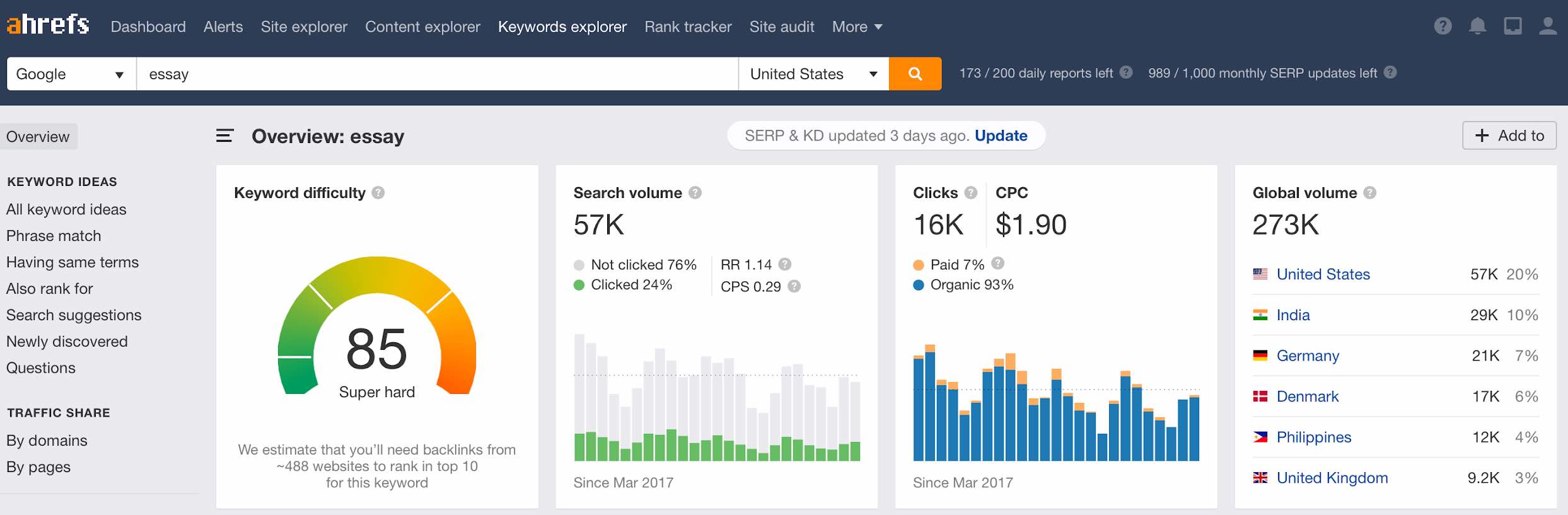1568x515 pixels.
Task: Open the user account profile icon
Action: pyautogui.click(x=1548, y=26)
